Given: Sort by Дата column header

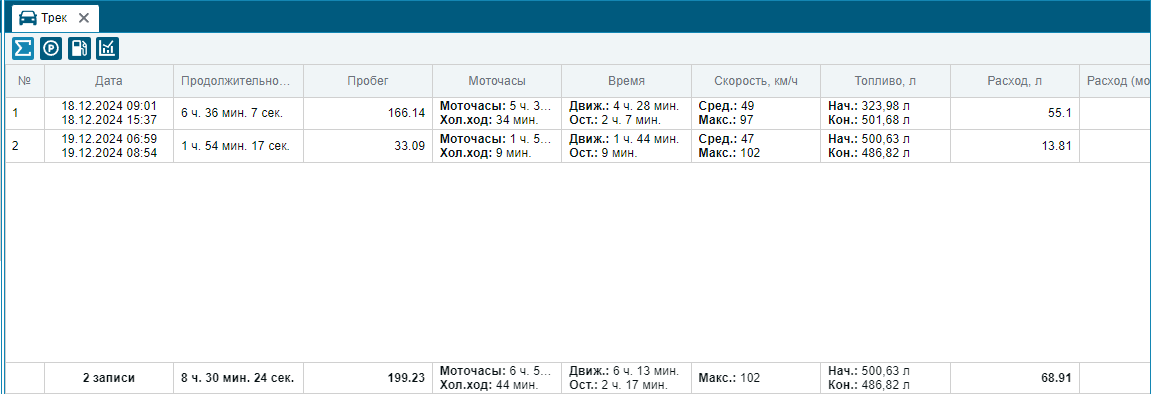Looking at the screenshot, I should (109, 81).
